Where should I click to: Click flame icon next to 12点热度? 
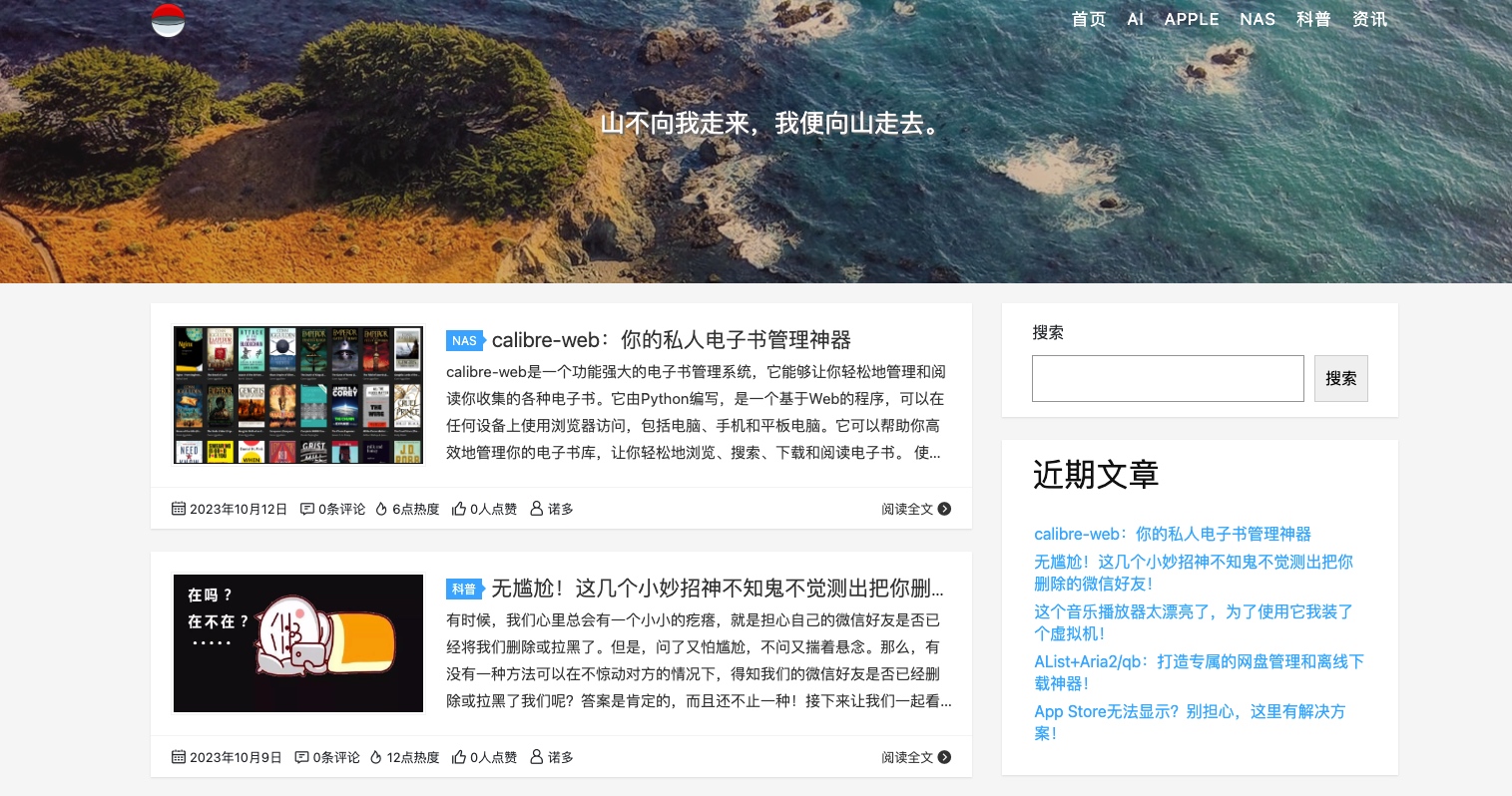376,757
